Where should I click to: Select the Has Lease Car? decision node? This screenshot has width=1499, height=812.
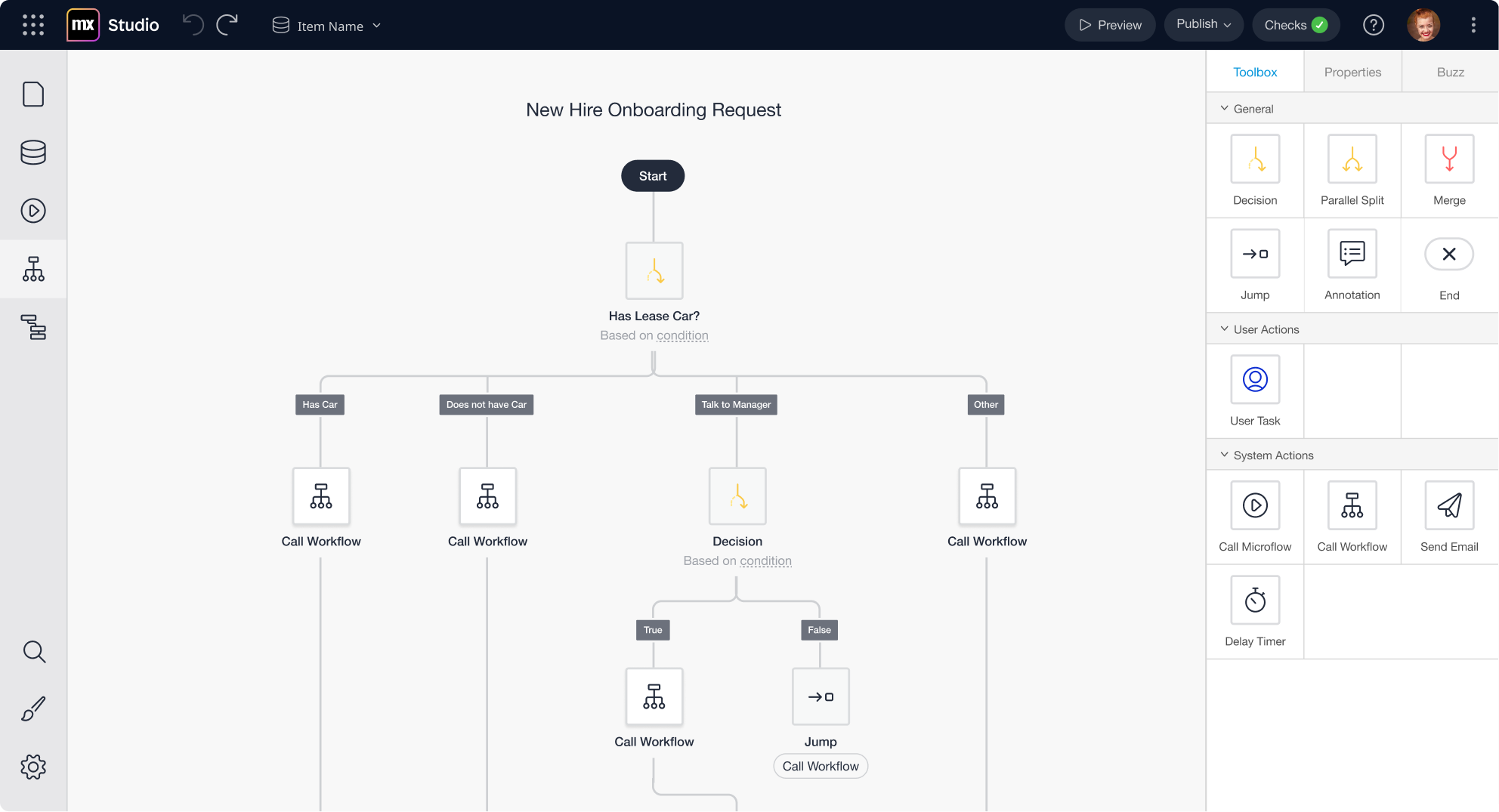(x=654, y=270)
